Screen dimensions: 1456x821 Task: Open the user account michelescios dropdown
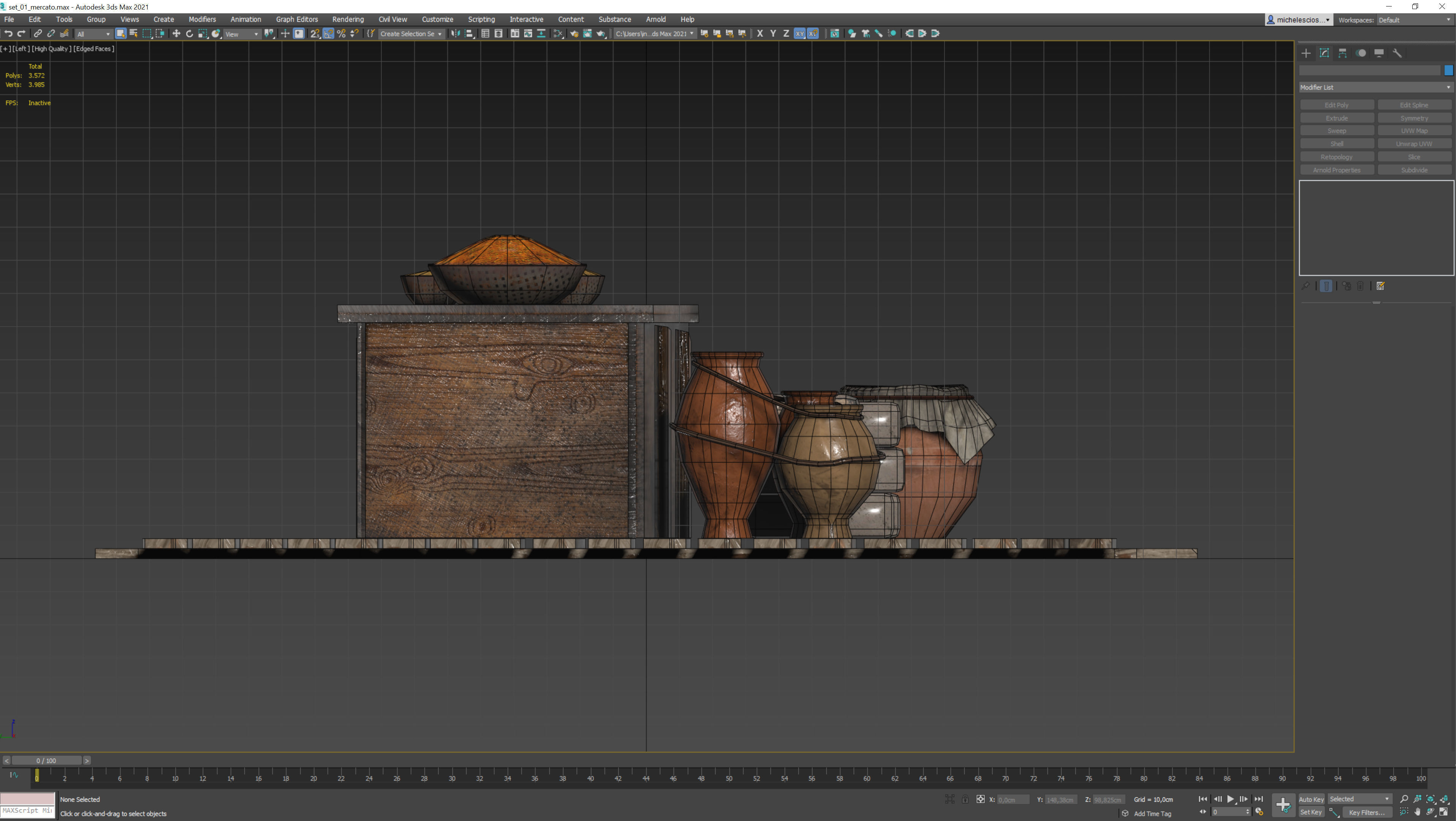1299,20
